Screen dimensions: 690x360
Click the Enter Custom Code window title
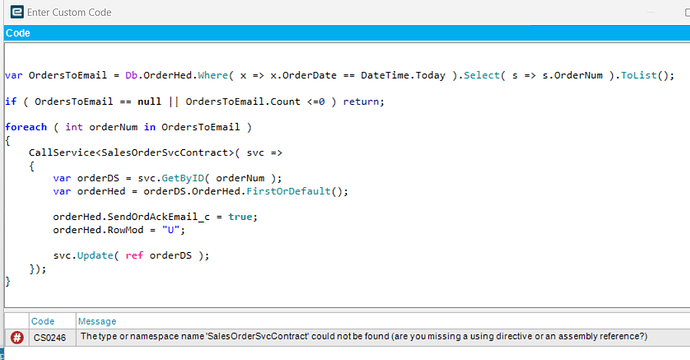69,12
